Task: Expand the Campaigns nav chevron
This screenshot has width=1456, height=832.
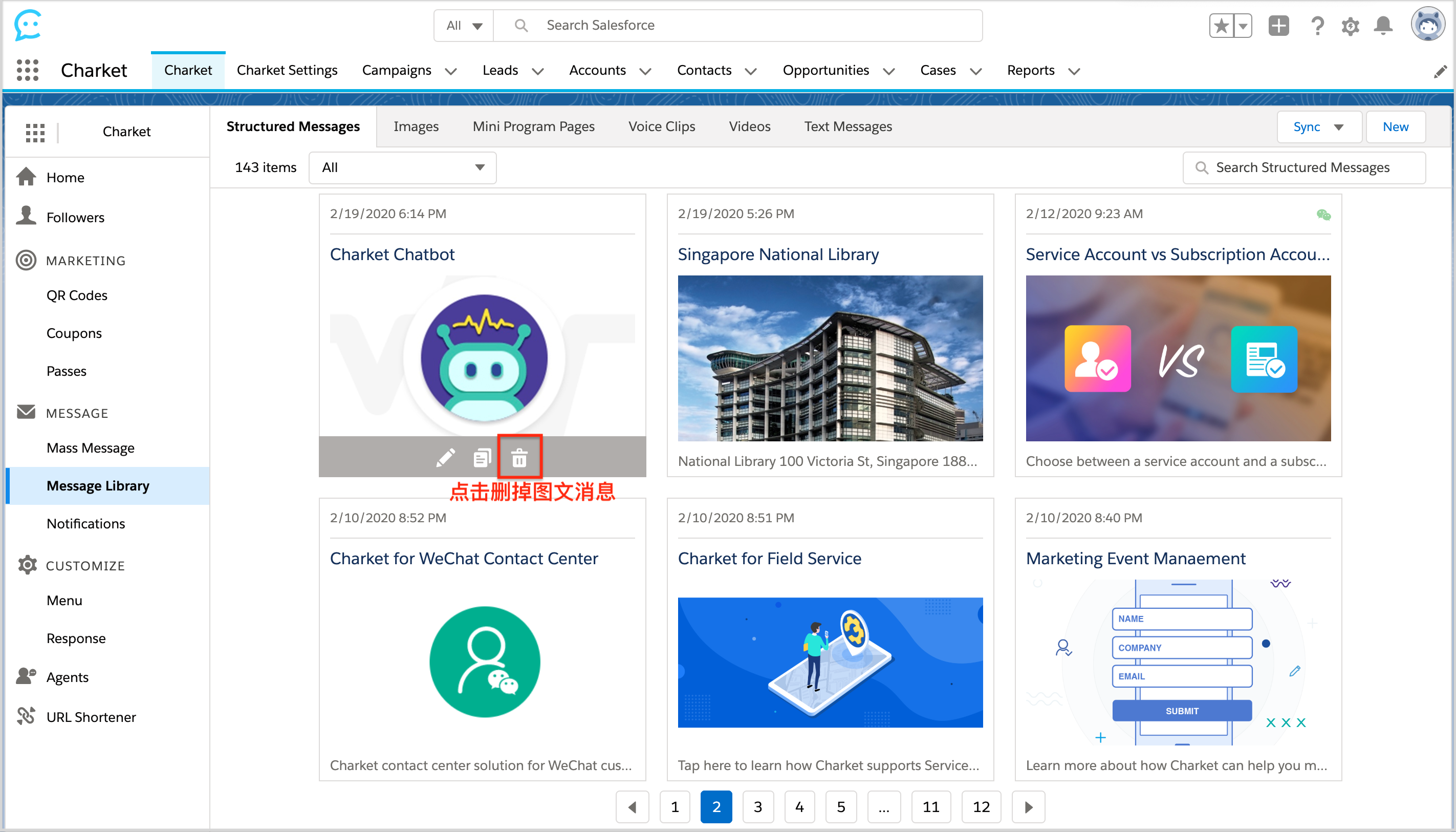Action: [451, 72]
